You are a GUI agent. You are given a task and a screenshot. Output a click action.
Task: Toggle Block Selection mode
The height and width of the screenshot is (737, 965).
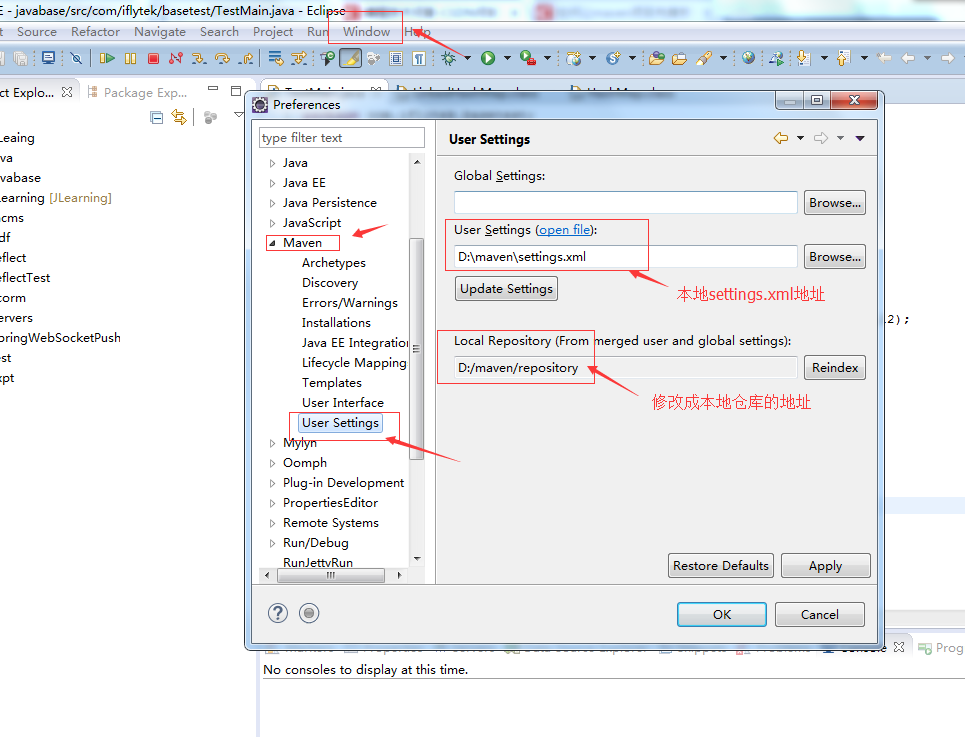point(396,58)
